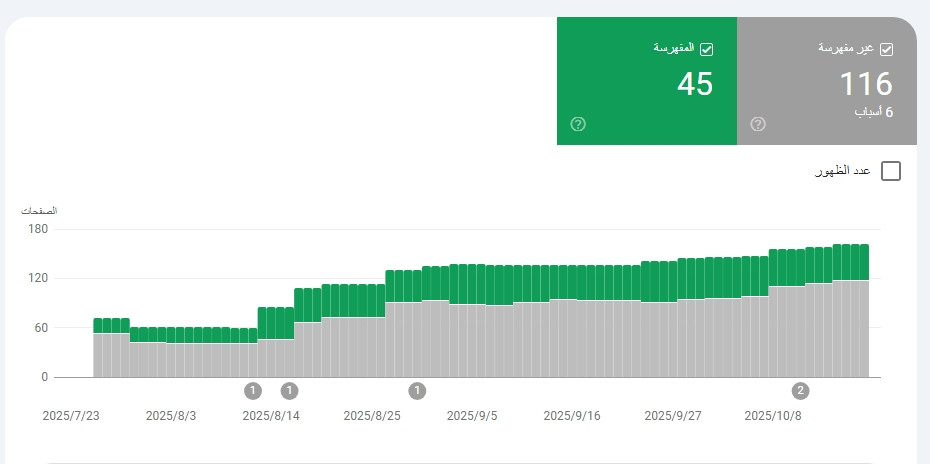Click the 2025/10/8 date label

pyautogui.click(x=773, y=416)
